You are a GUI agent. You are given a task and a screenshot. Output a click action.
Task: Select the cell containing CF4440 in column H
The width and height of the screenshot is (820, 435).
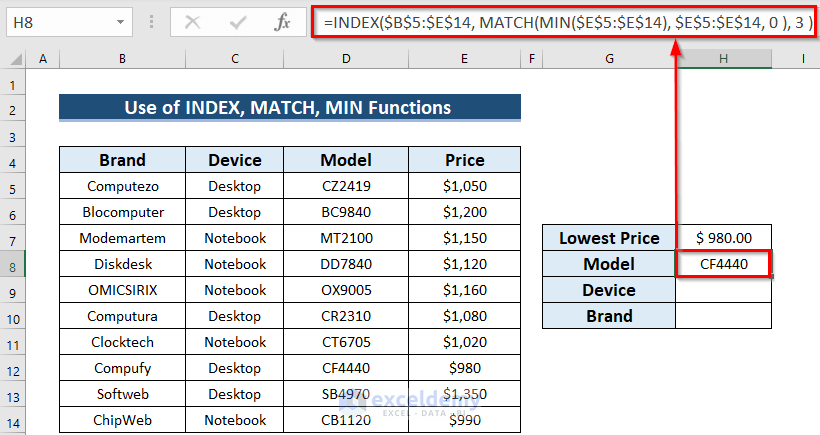[x=723, y=264]
